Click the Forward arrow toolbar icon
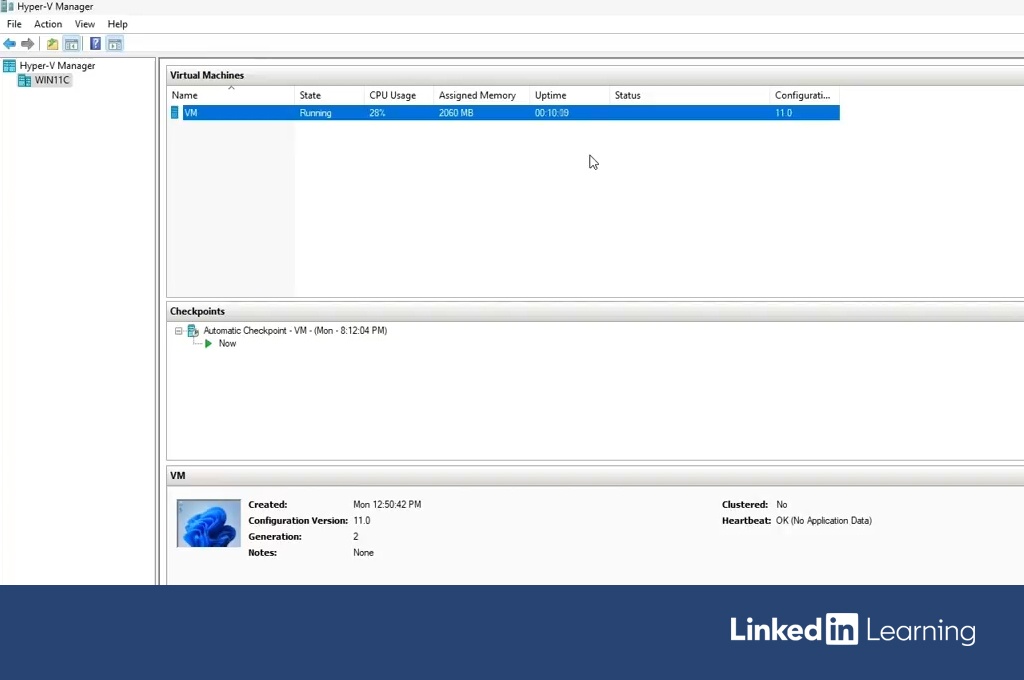1024x680 pixels. coord(28,44)
